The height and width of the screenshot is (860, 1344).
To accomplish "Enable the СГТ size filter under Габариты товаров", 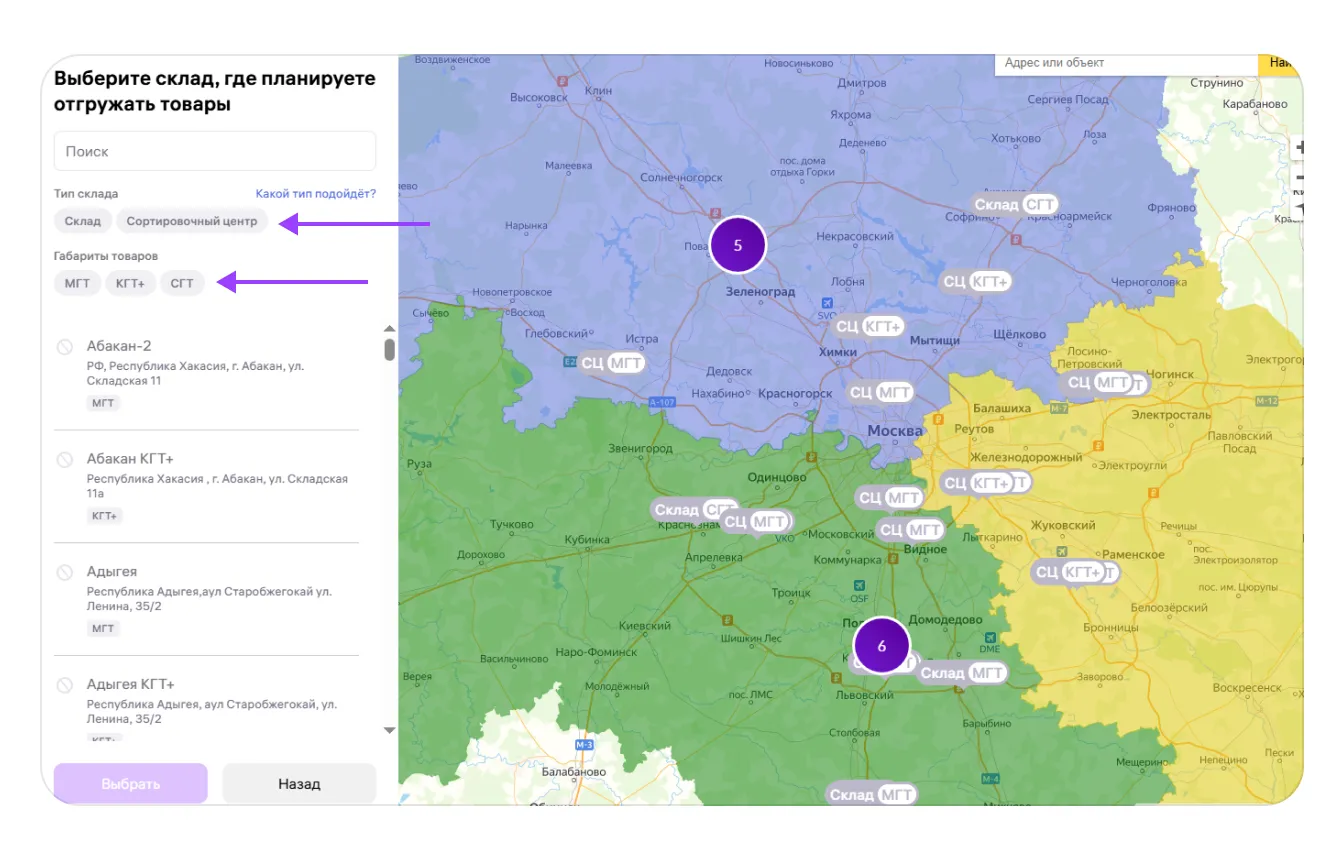I will click(x=182, y=283).
